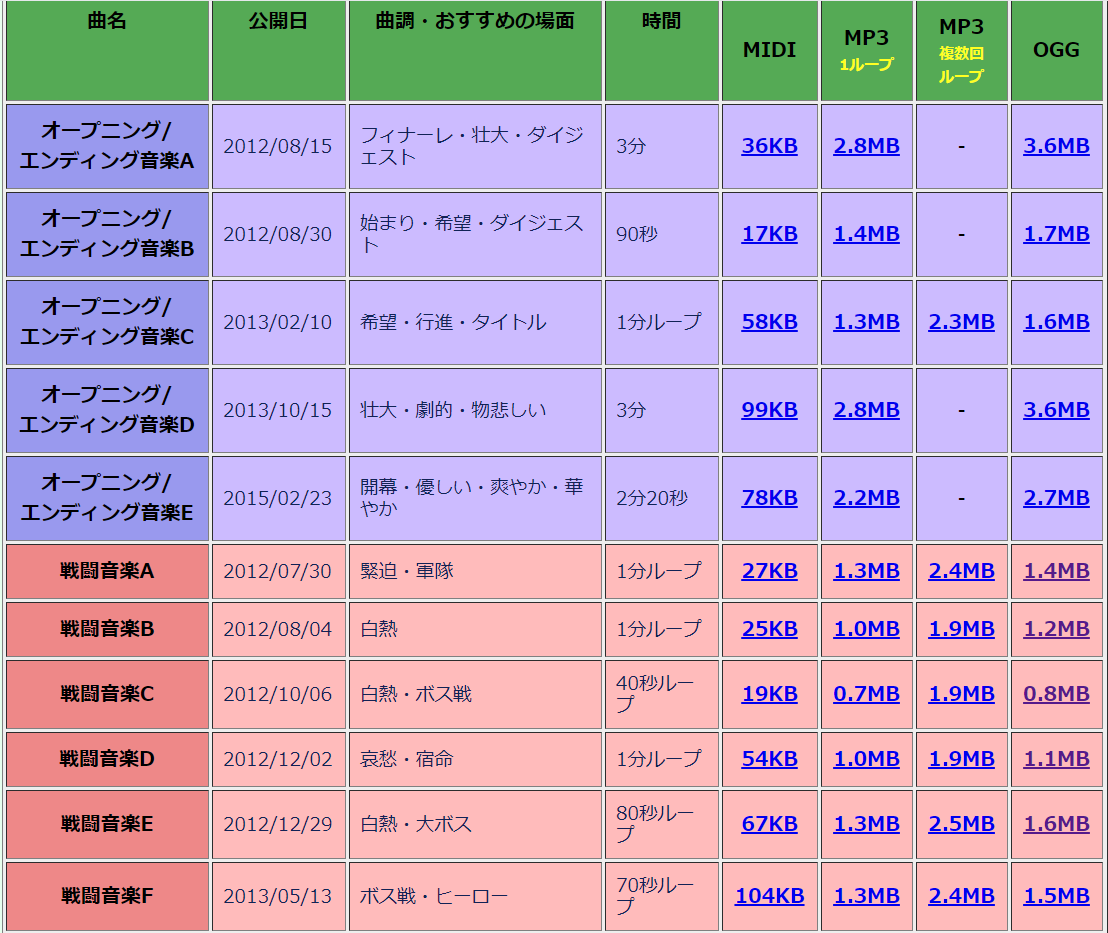Select the MIDI column header
This screenshot has height=933, width=1108.
[x=770, y=51]
